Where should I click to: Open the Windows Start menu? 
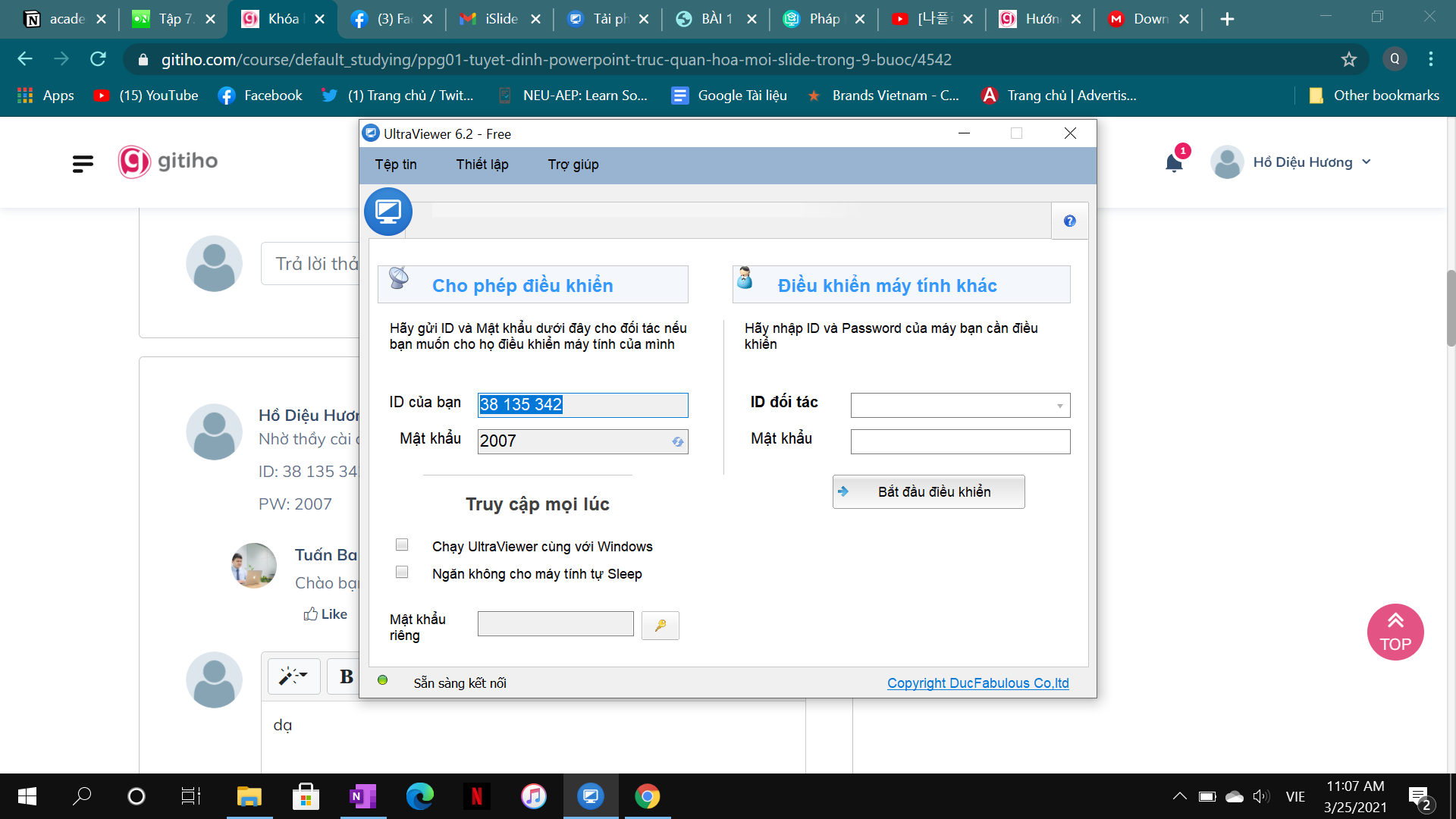pos(27,796)
